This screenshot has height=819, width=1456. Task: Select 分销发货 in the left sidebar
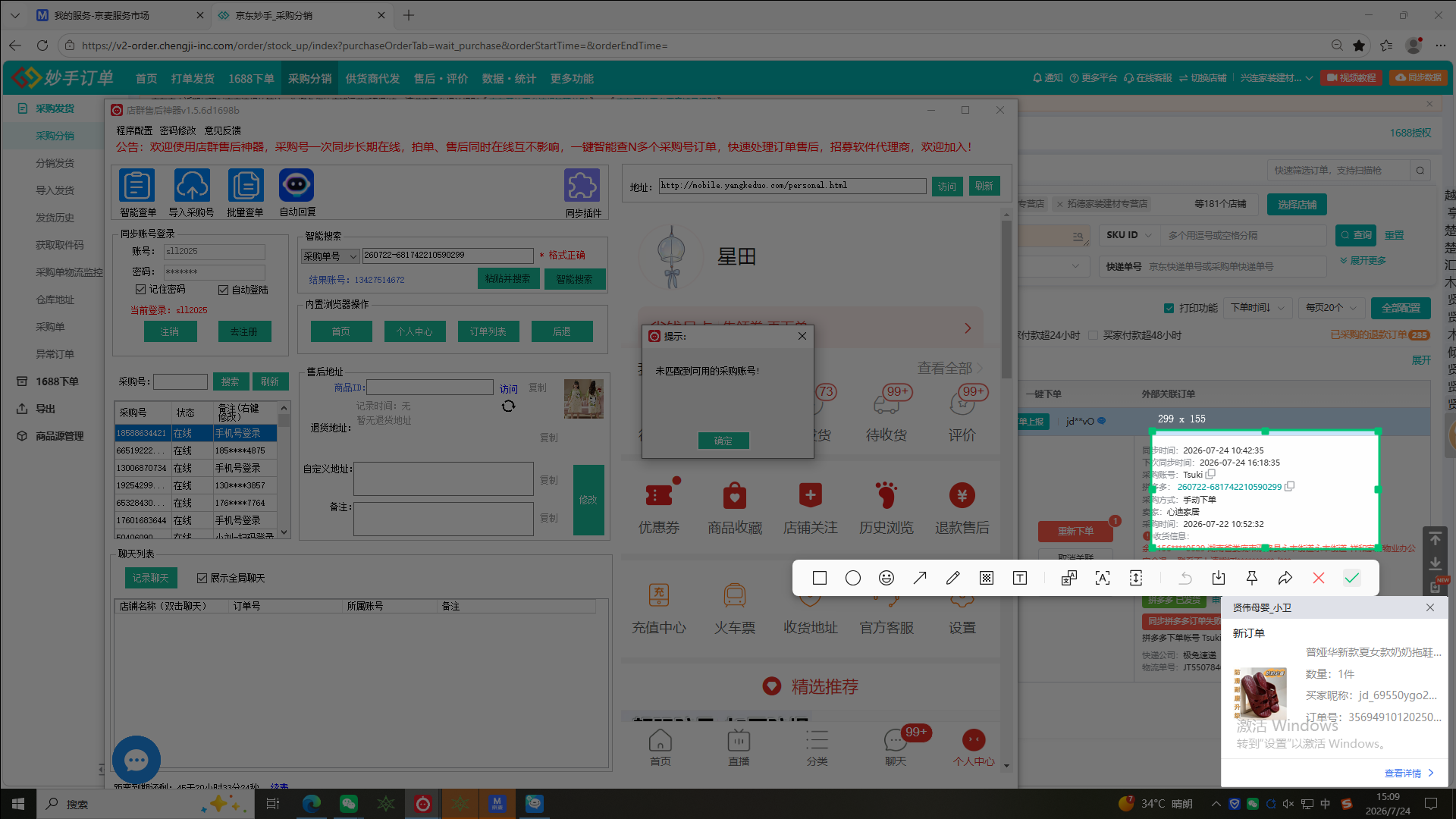pyautogui.click(x=55, y=163)
